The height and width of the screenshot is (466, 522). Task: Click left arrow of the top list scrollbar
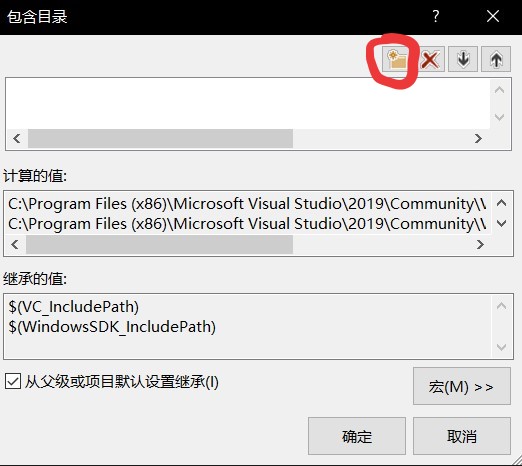coord(17,138)
